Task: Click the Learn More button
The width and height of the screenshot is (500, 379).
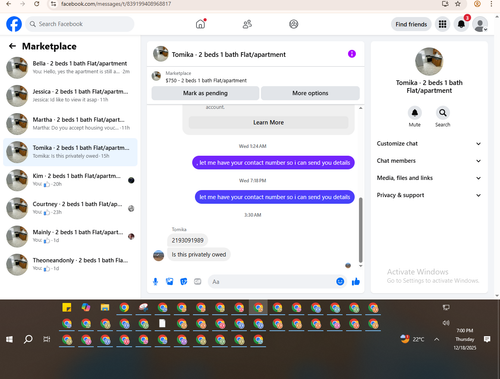Action: 268,122
